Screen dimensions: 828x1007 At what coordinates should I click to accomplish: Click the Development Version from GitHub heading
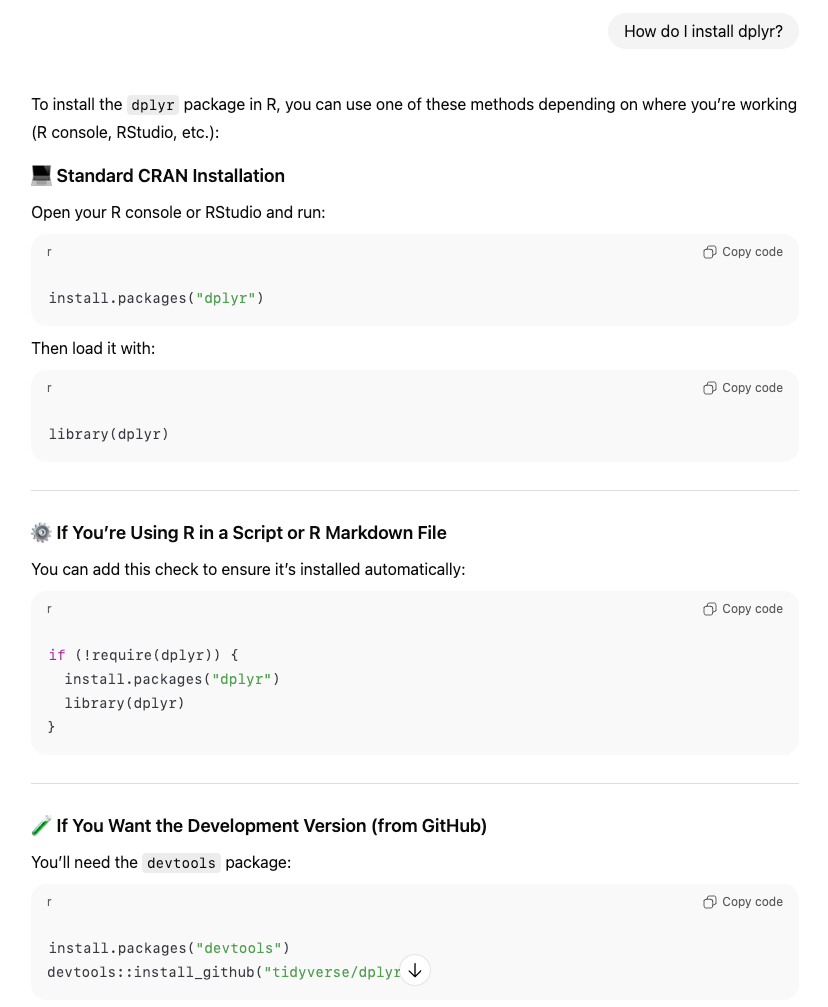[272, 825]
